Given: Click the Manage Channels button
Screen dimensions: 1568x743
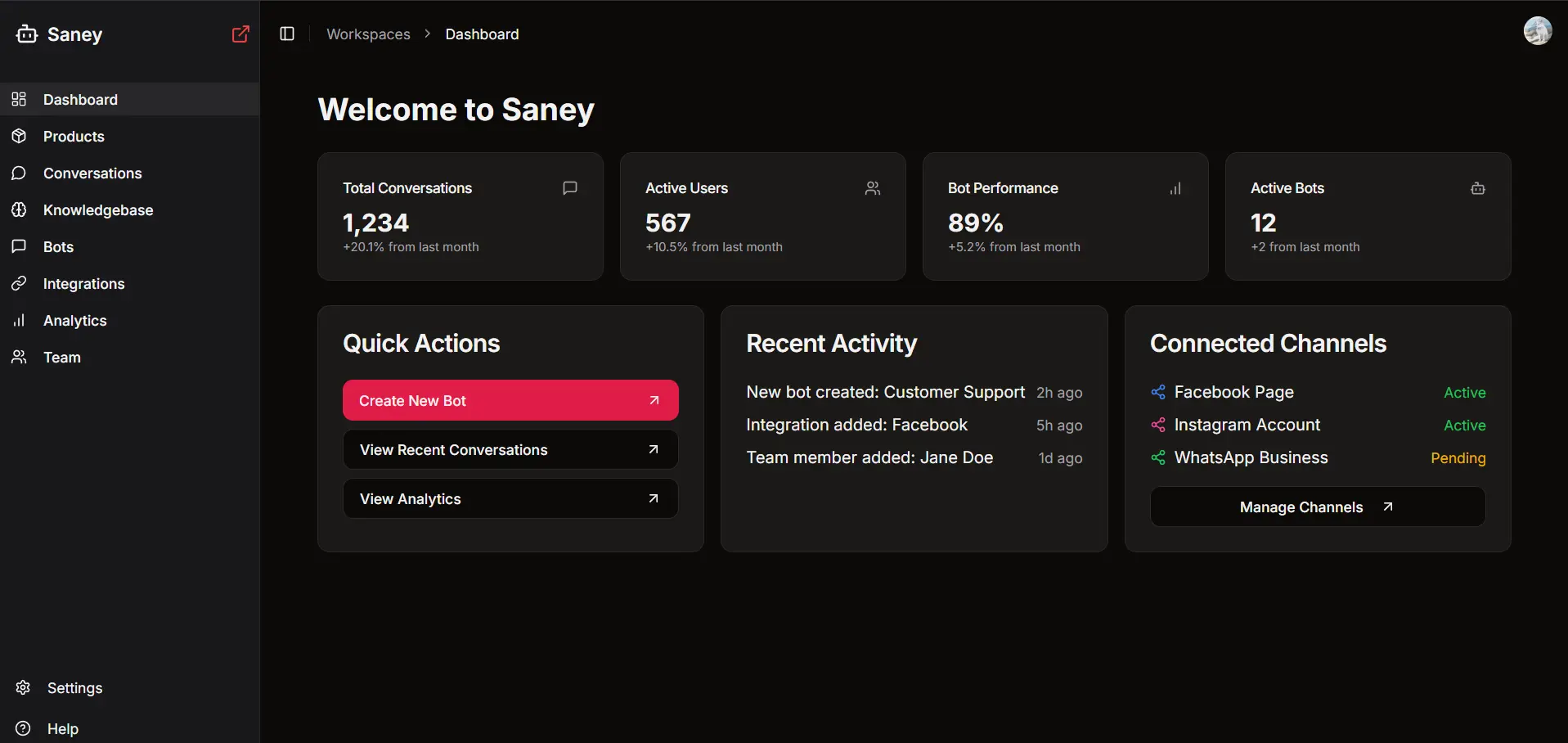Looking at the screenshot, I should click(x=1317, y=507).
